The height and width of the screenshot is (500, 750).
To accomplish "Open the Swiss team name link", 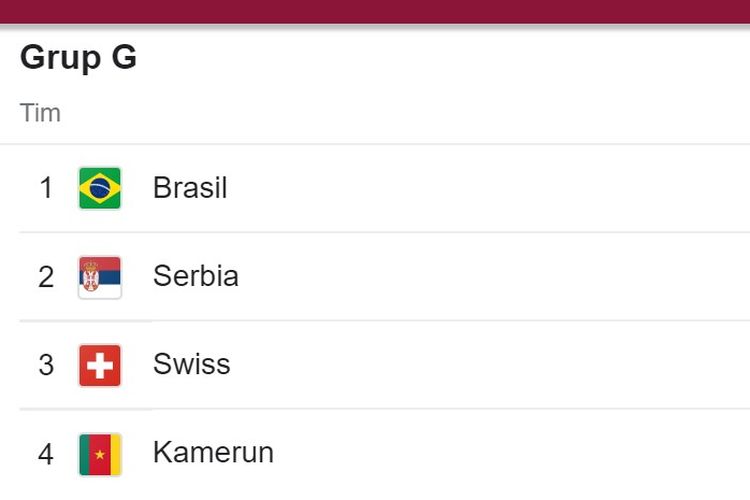I will 191,364.
